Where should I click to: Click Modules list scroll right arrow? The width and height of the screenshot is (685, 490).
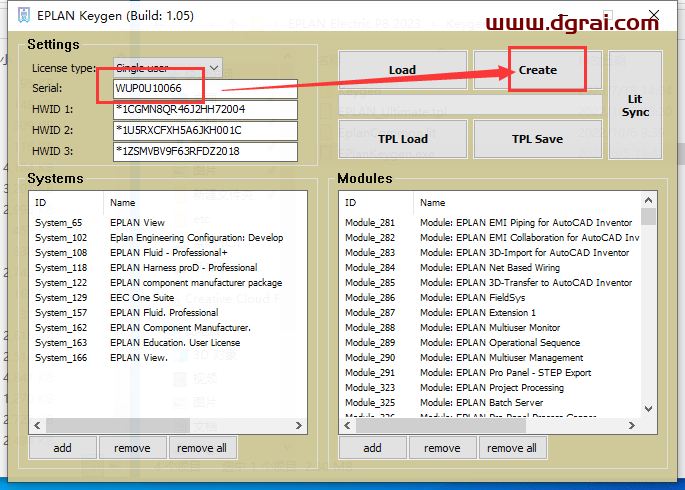click(x=632, y=425)
